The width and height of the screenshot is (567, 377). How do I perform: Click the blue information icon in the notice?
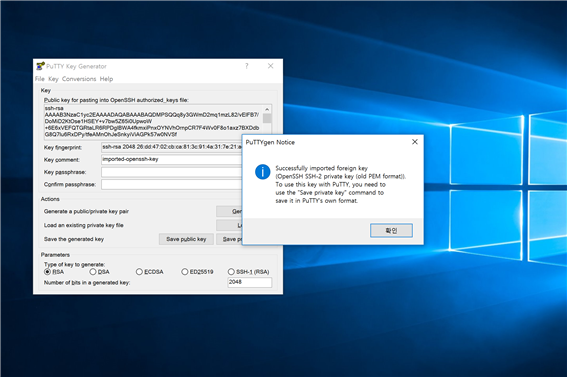click(263, 172)
